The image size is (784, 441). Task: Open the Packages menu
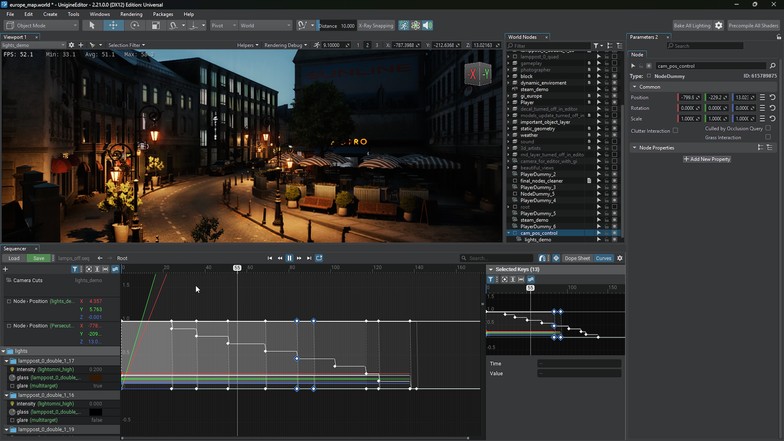163,14
